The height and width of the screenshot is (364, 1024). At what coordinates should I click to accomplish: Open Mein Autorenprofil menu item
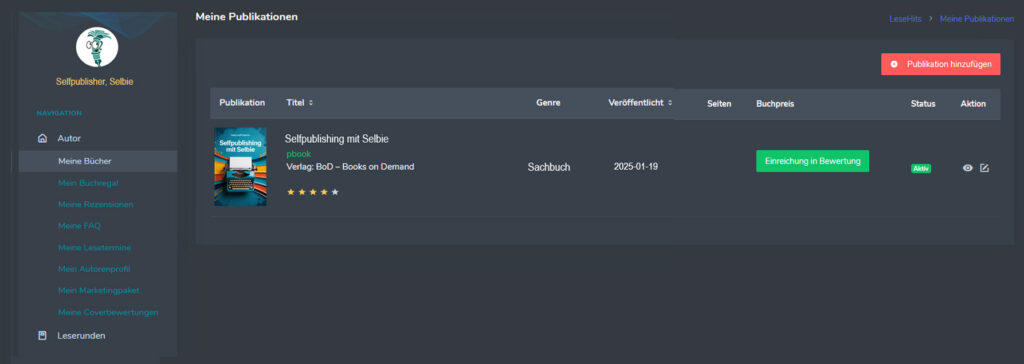(93, 269)
